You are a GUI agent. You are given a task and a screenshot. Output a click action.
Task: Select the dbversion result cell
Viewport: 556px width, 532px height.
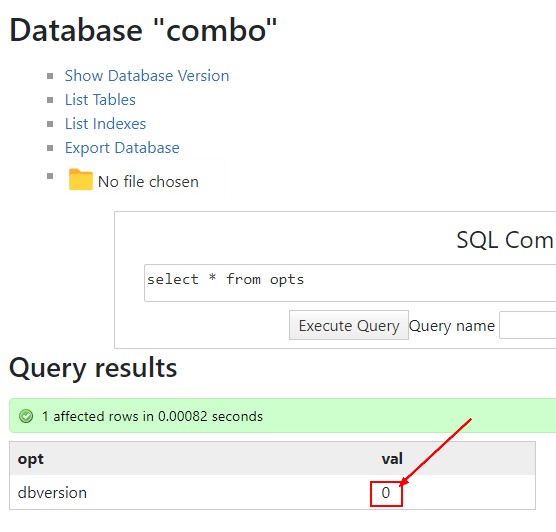pyautogui.click(x=52, y=493)
